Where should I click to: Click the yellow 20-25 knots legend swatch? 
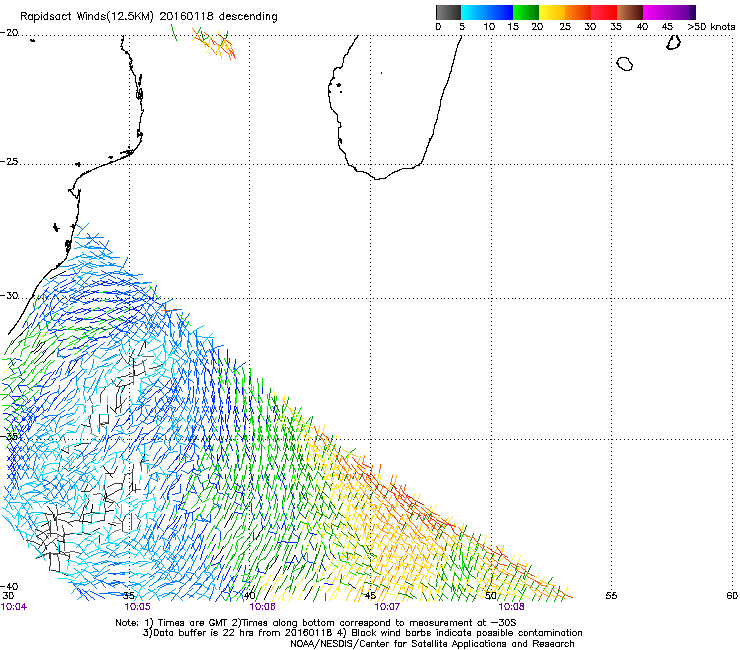pos(552,12)
